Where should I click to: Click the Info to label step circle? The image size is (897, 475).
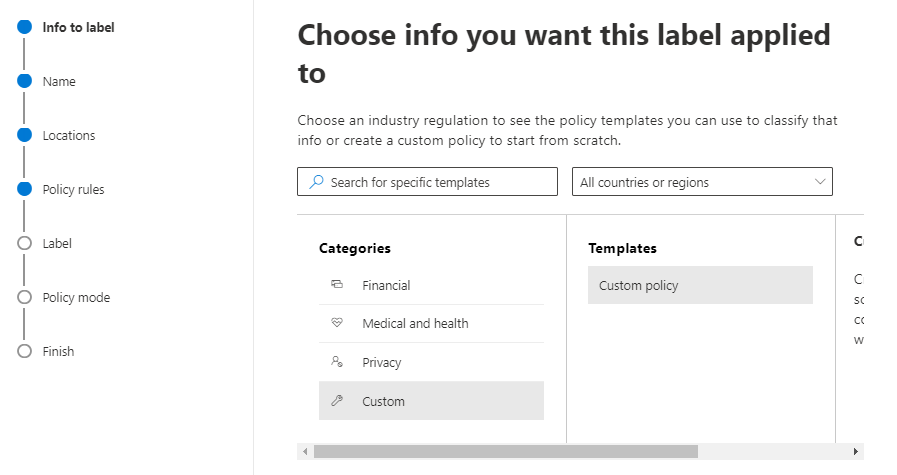25,28
